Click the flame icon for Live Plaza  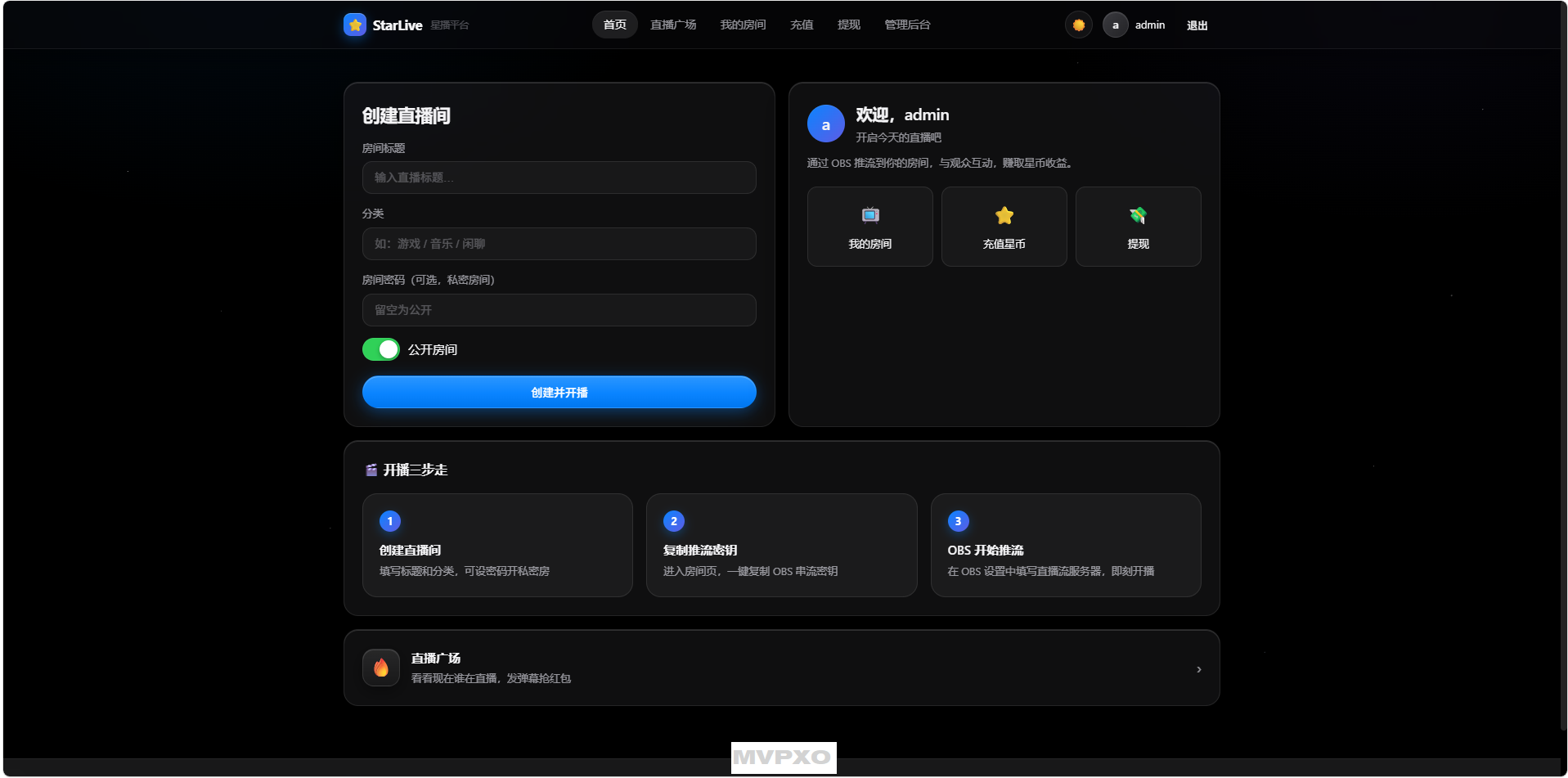(x=381, y=668)
